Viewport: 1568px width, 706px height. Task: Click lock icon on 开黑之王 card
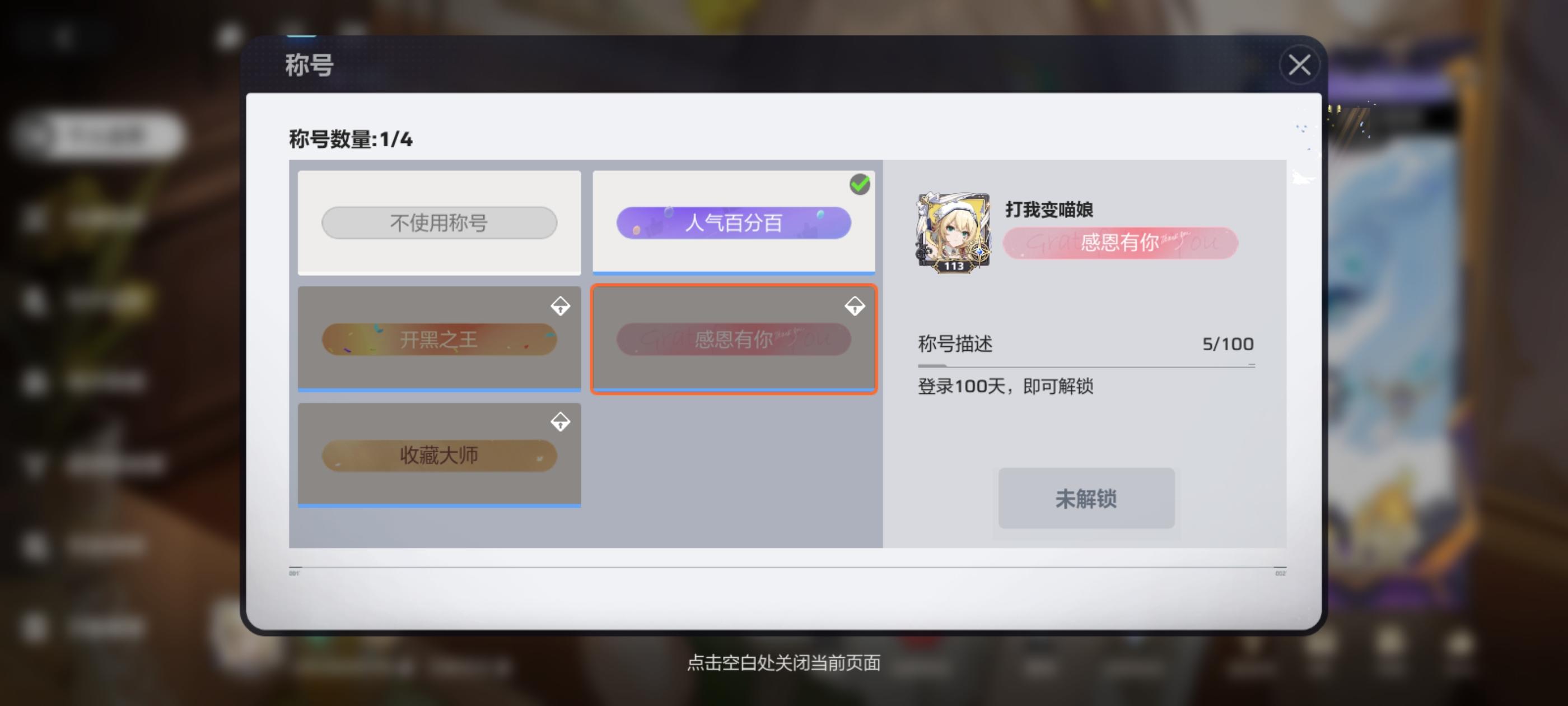(560, 306)
